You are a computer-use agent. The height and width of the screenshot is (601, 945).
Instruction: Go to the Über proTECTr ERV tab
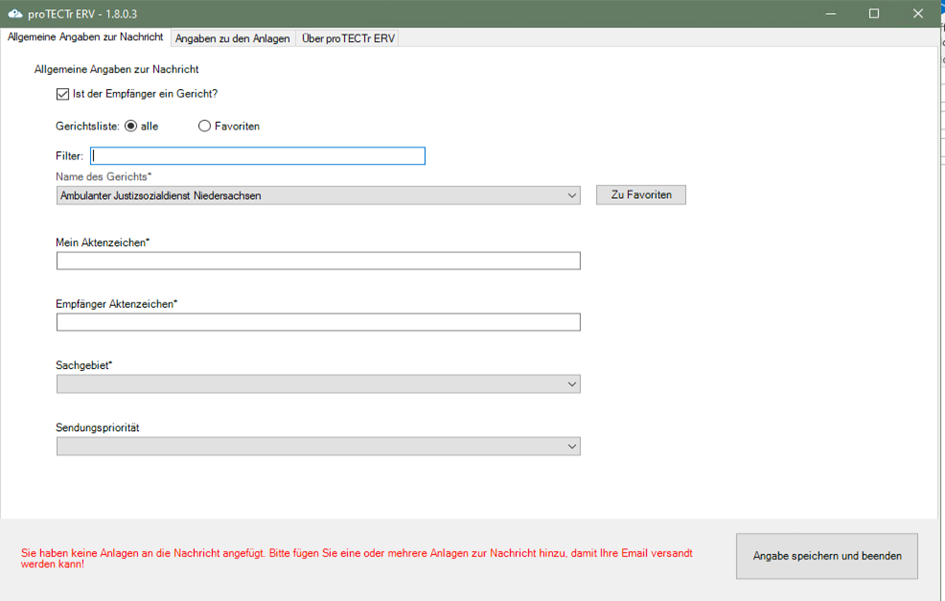tap(348, 38)
